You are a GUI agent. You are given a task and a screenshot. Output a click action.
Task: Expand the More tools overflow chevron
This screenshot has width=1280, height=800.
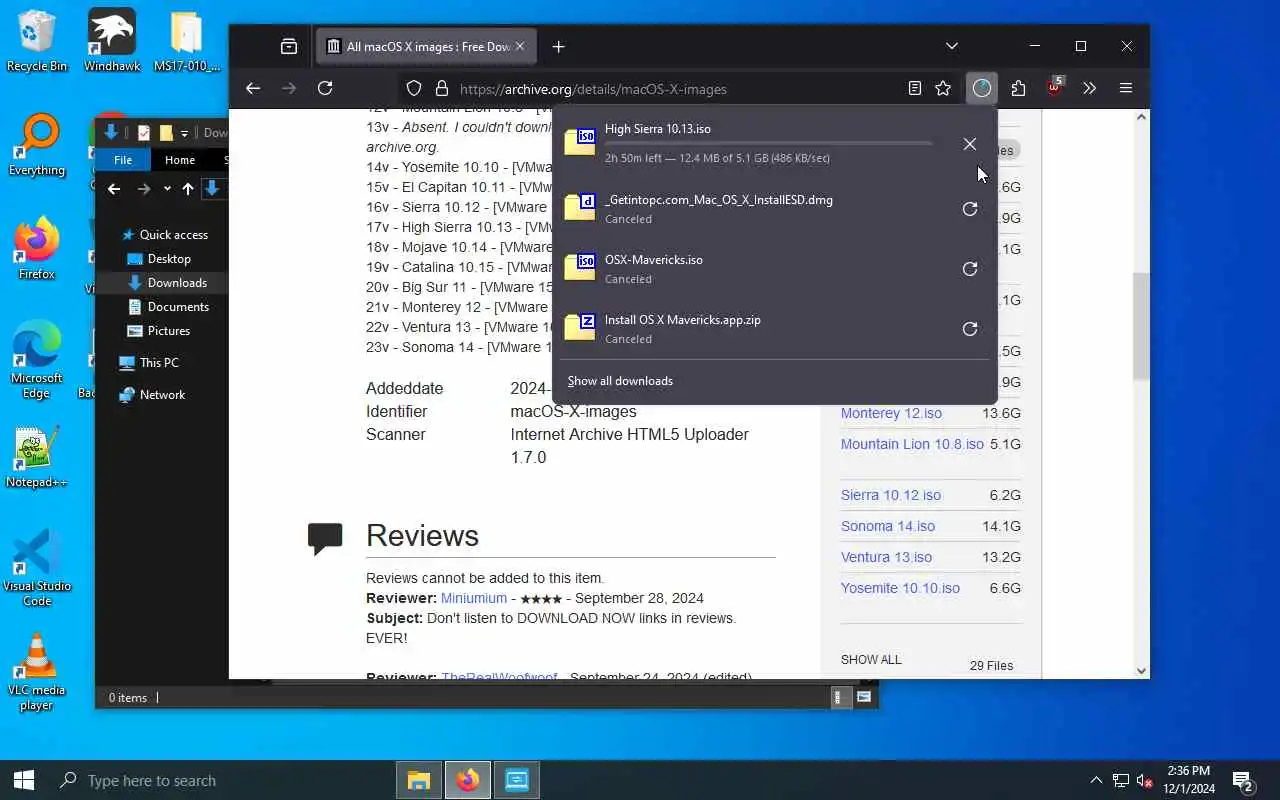[x=1090, y=88]
